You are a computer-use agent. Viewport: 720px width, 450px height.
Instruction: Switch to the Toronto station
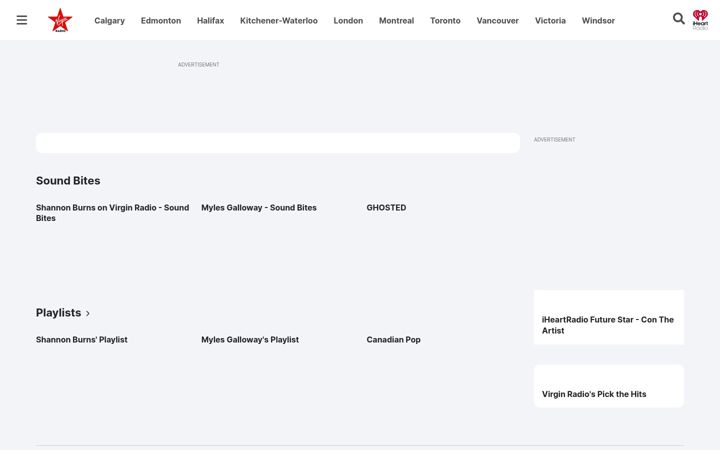445,21
